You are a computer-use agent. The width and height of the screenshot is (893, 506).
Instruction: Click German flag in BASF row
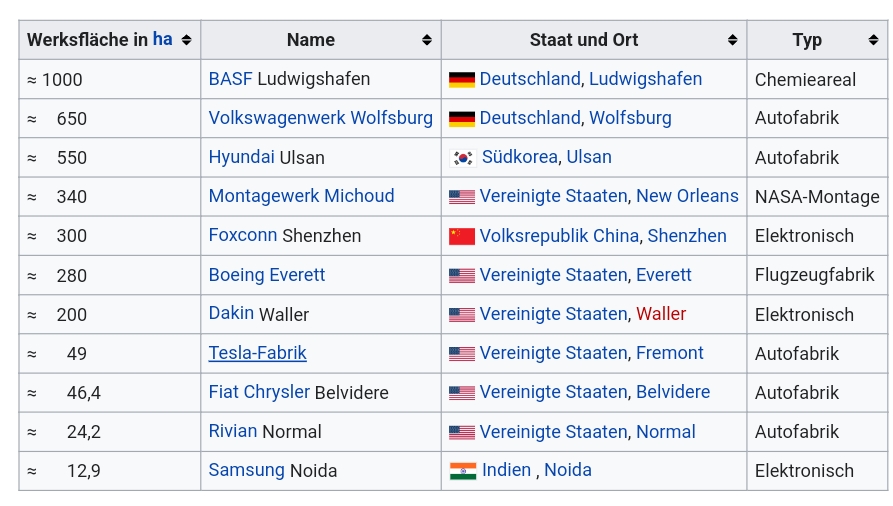[462, 80]
